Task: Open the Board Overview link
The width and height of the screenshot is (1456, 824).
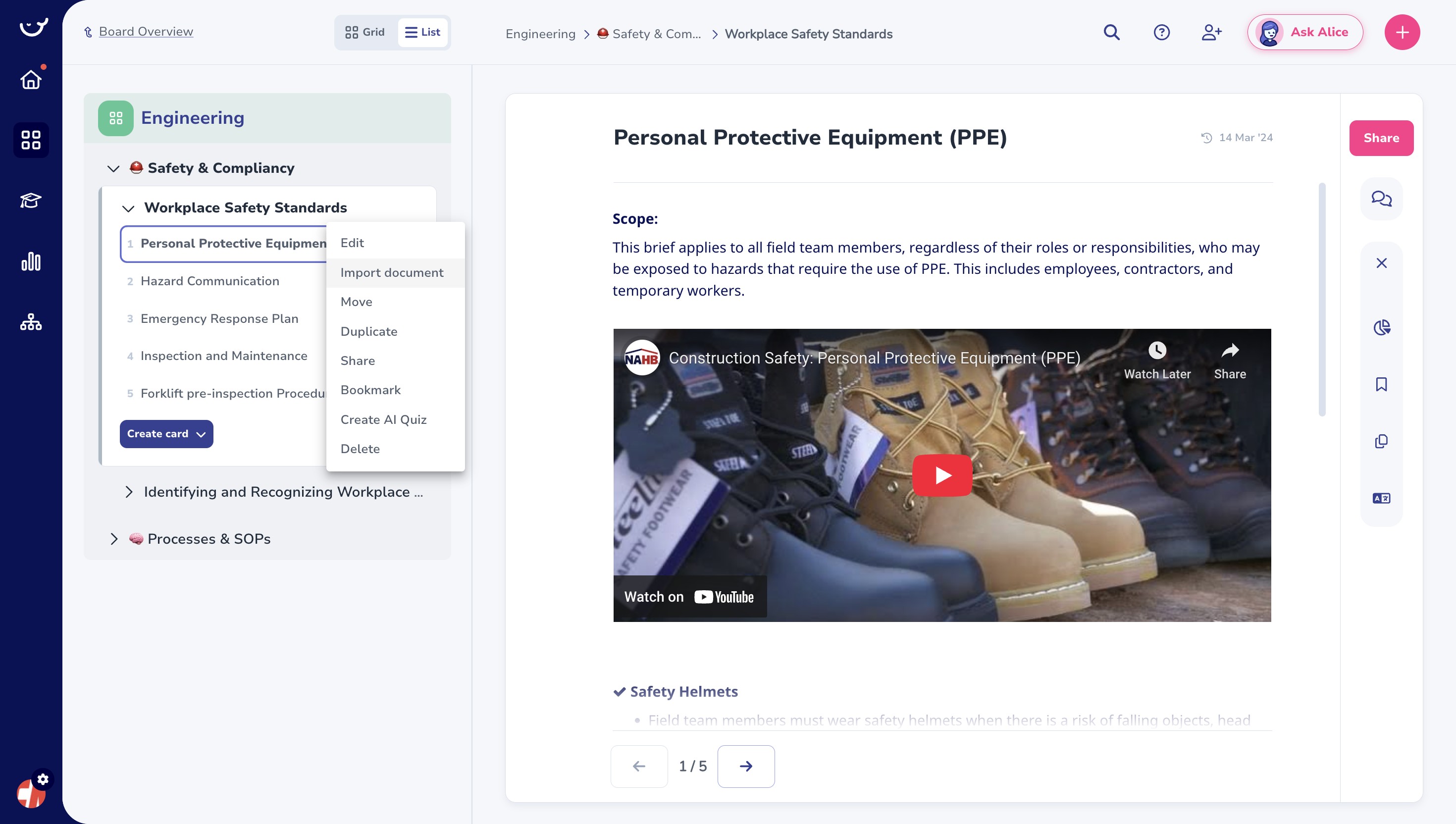Action: coord(146,32)
